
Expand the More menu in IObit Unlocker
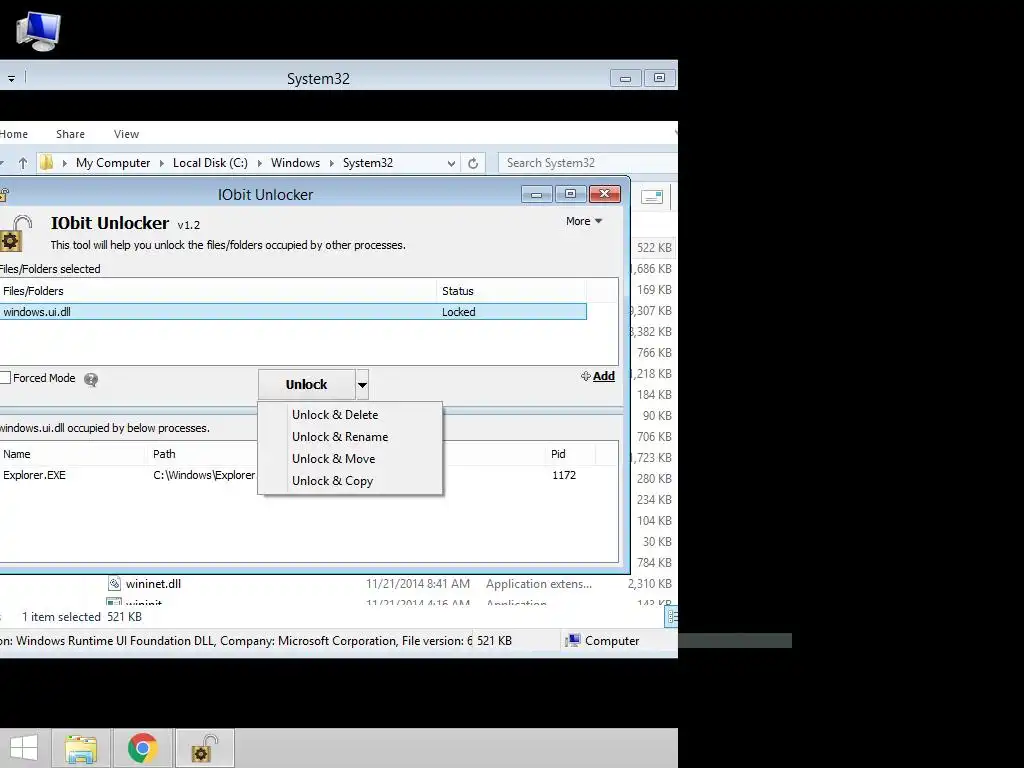tap(584, 221)
